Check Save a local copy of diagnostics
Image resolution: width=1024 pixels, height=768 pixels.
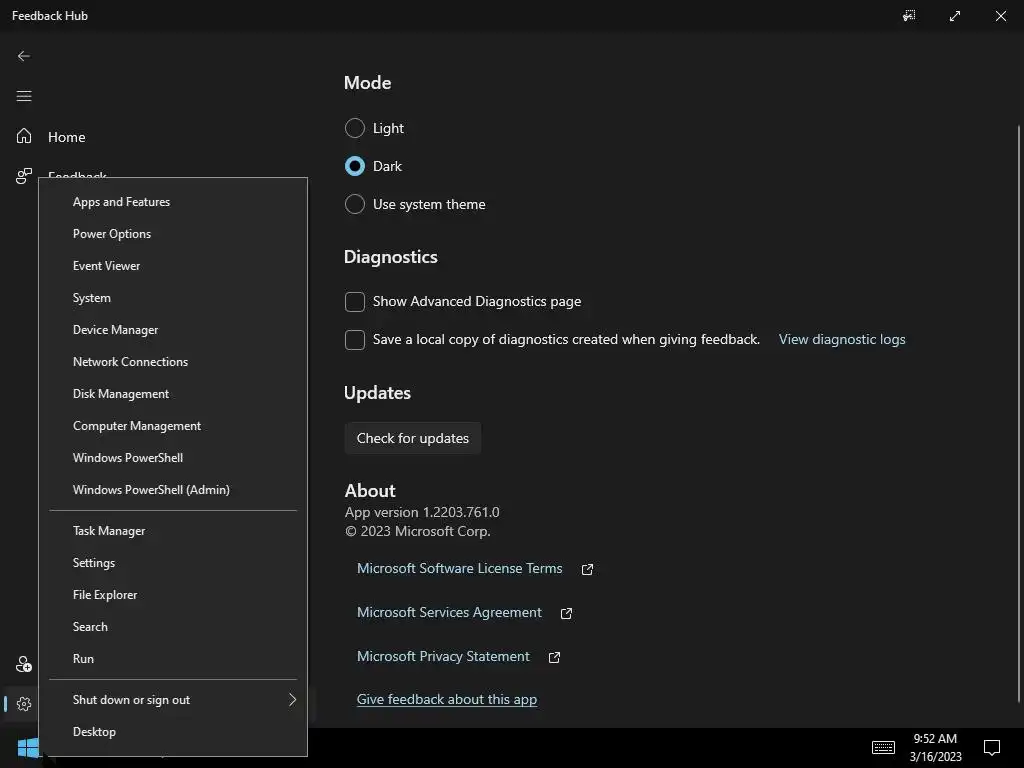[355, 340]
